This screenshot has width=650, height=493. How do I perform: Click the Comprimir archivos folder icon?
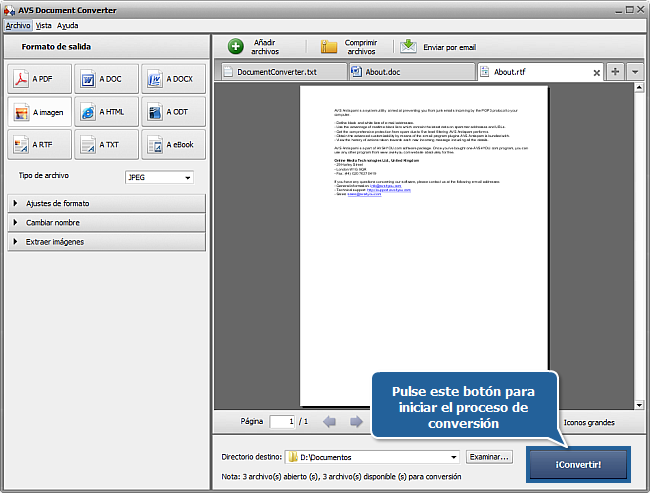tap(329, 46)
